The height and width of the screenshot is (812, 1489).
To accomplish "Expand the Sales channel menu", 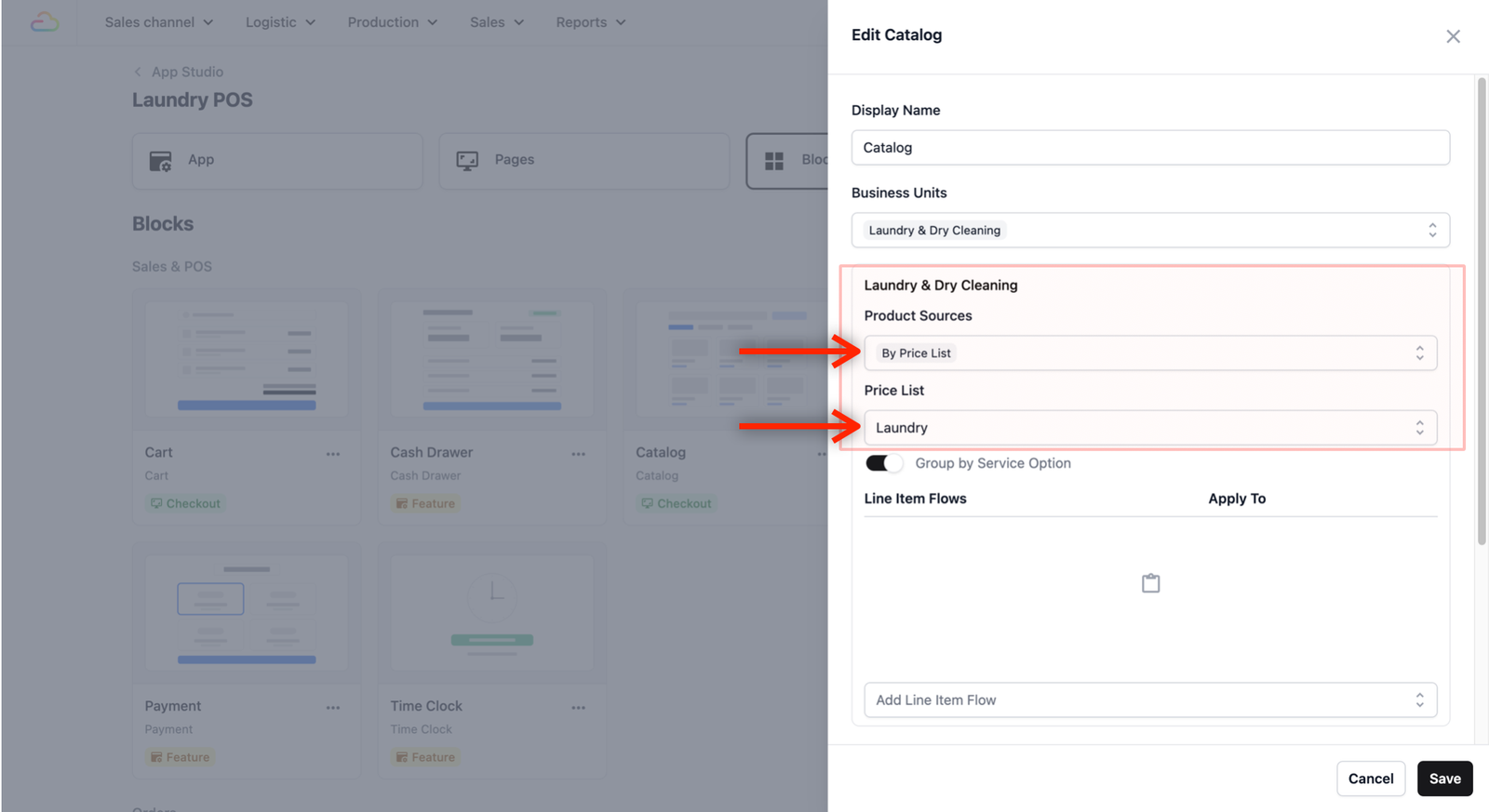I will coord(159,22).
